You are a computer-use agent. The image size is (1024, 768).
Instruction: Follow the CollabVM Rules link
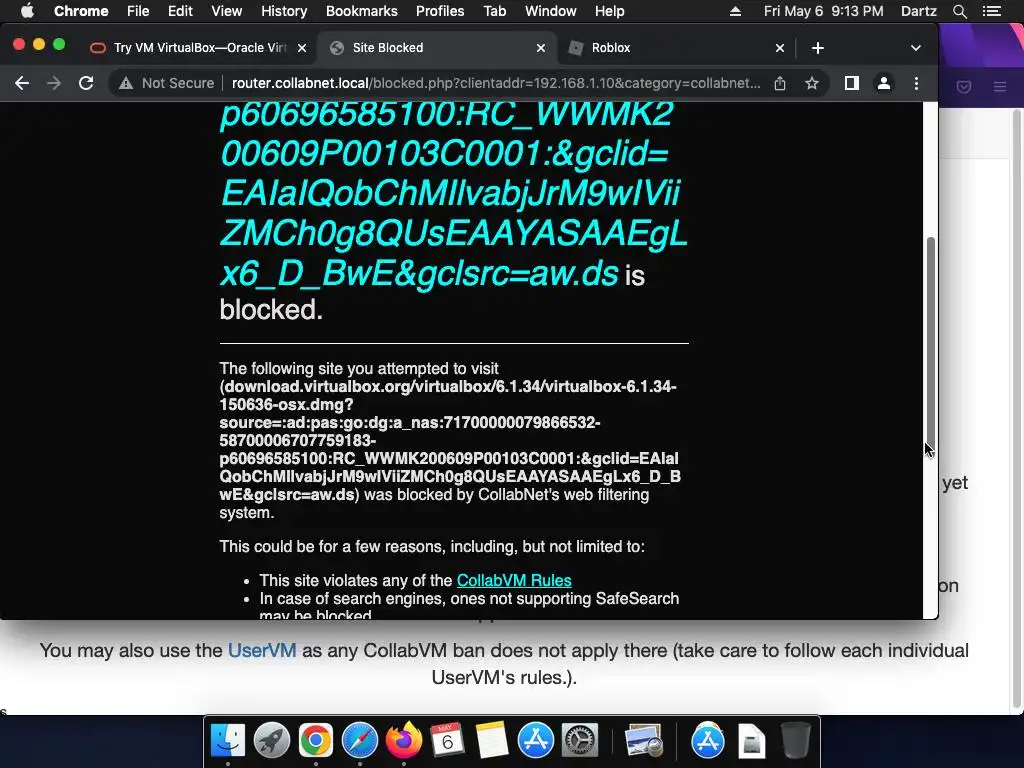pos(514,581)
